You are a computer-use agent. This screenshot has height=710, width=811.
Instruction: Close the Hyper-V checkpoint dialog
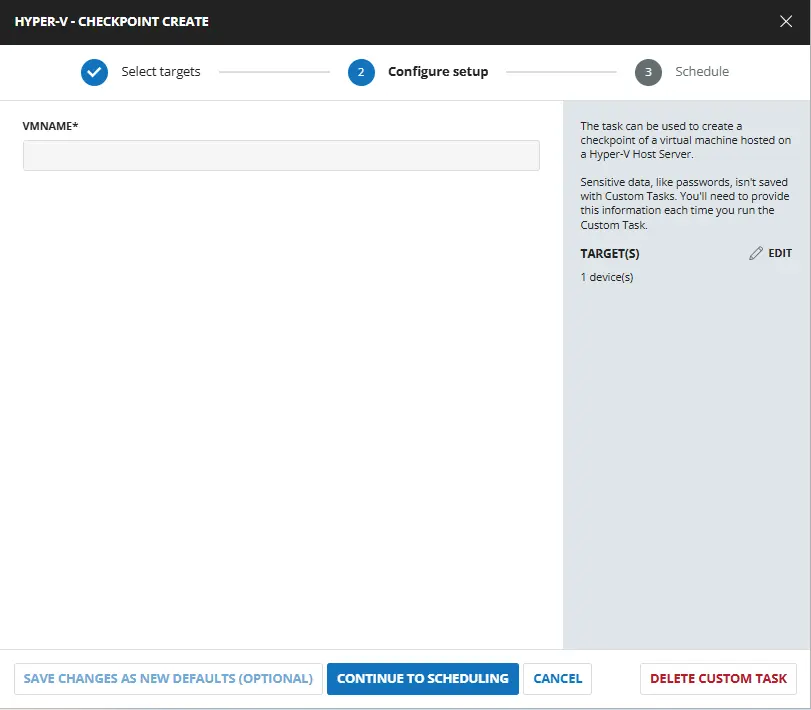(x=785, y=21)
